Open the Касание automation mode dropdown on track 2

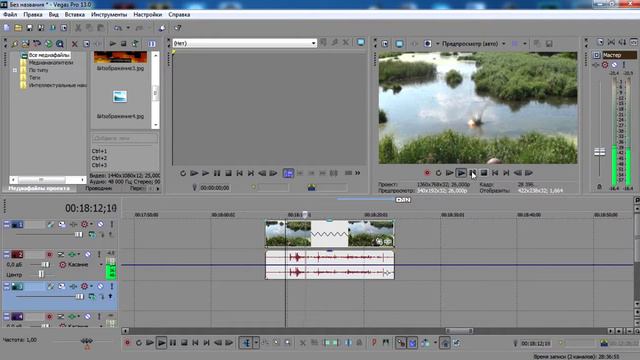pos(101,264)
